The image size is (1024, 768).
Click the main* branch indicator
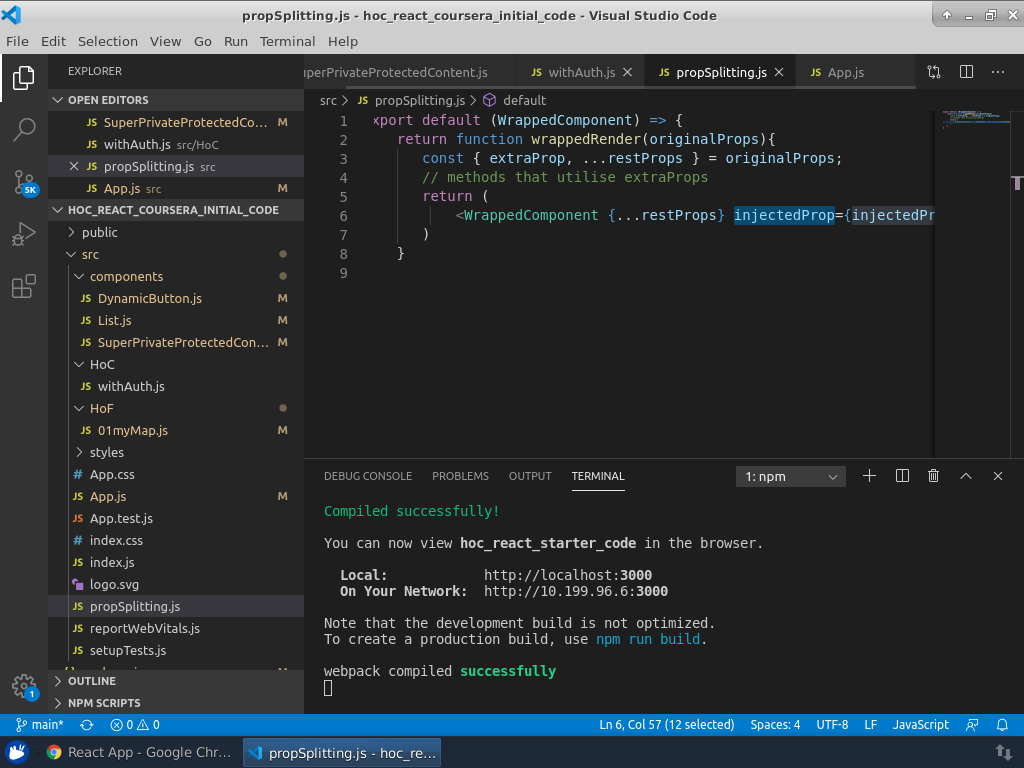40,725
